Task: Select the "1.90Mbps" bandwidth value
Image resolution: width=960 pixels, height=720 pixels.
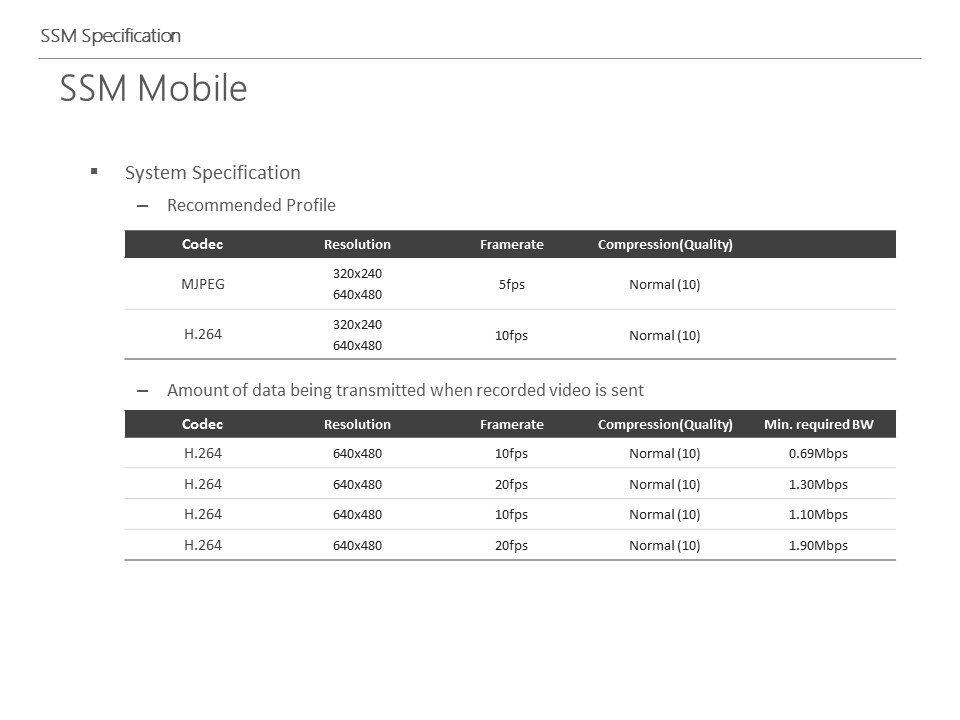Action: point(819,545)
